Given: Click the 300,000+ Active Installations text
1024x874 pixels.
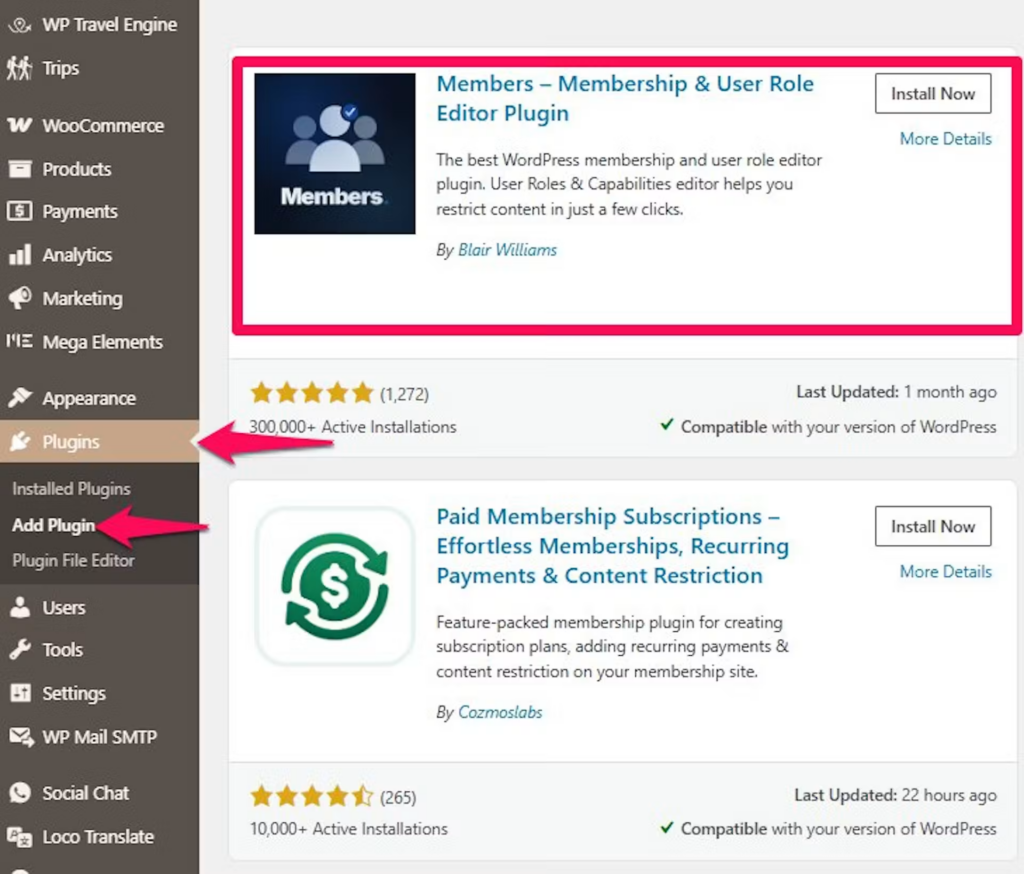Looking at the screenshot, I should point(353,427).
